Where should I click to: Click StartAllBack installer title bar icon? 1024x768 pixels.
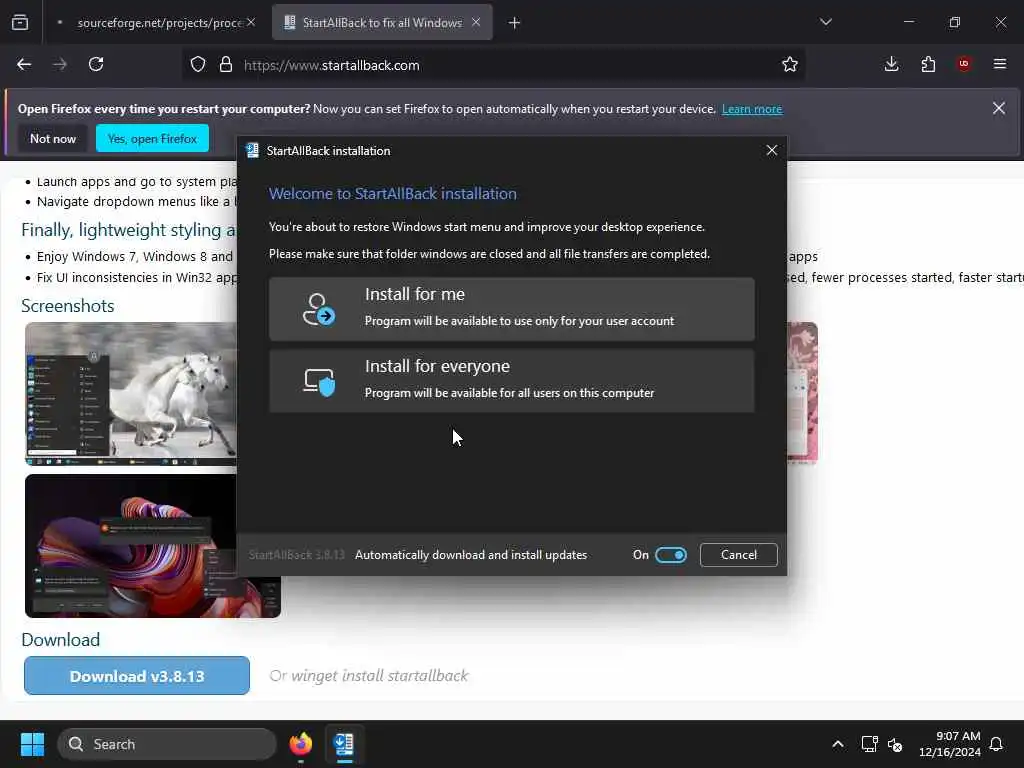pyautogui.click(x=252, y=151)
